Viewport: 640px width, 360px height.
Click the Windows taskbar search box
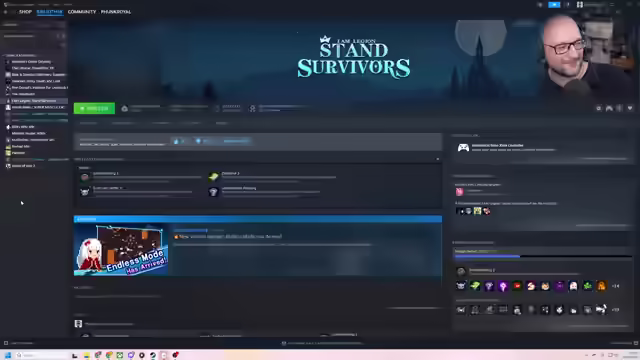[x=40, y=355]
